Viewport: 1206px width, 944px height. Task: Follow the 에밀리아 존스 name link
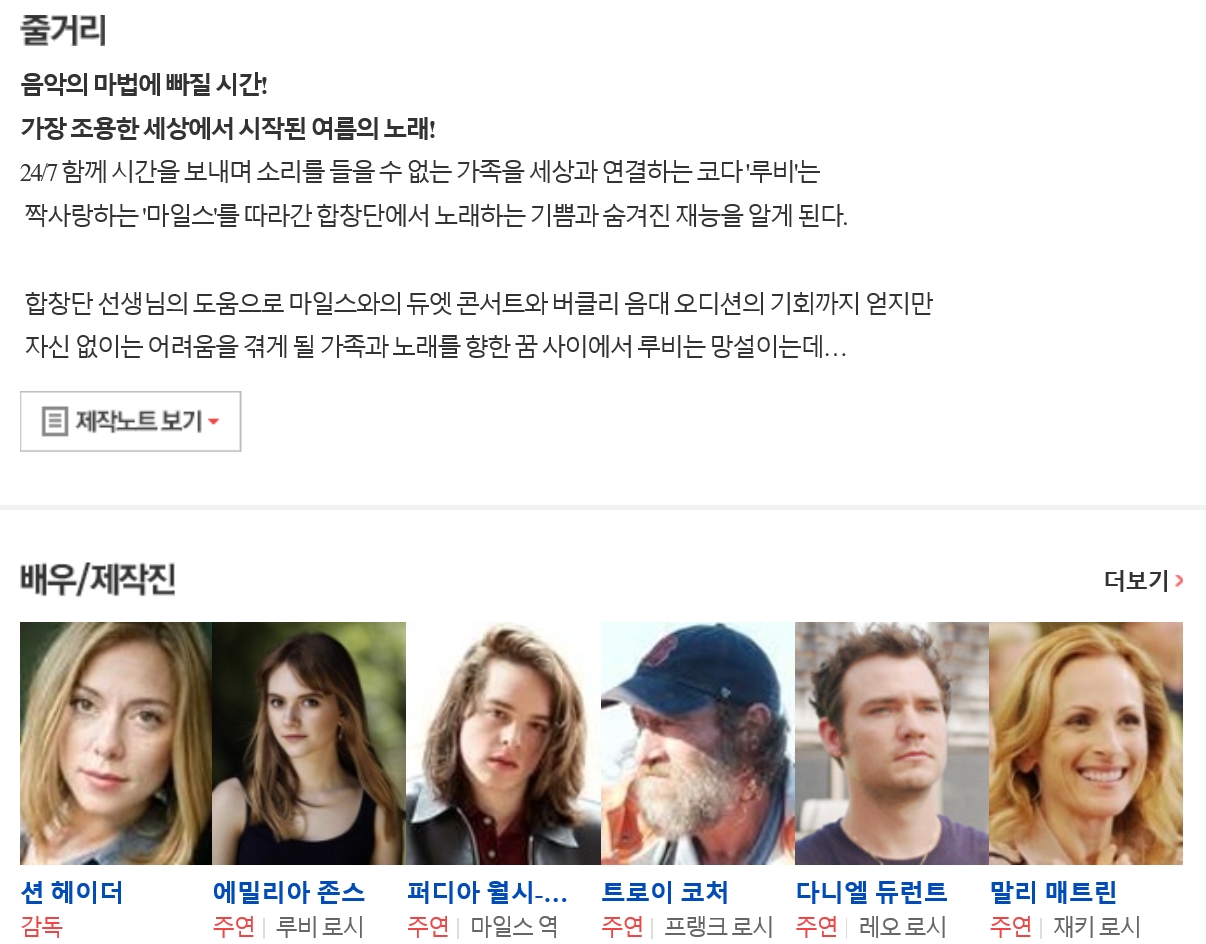tap(289, 892)
